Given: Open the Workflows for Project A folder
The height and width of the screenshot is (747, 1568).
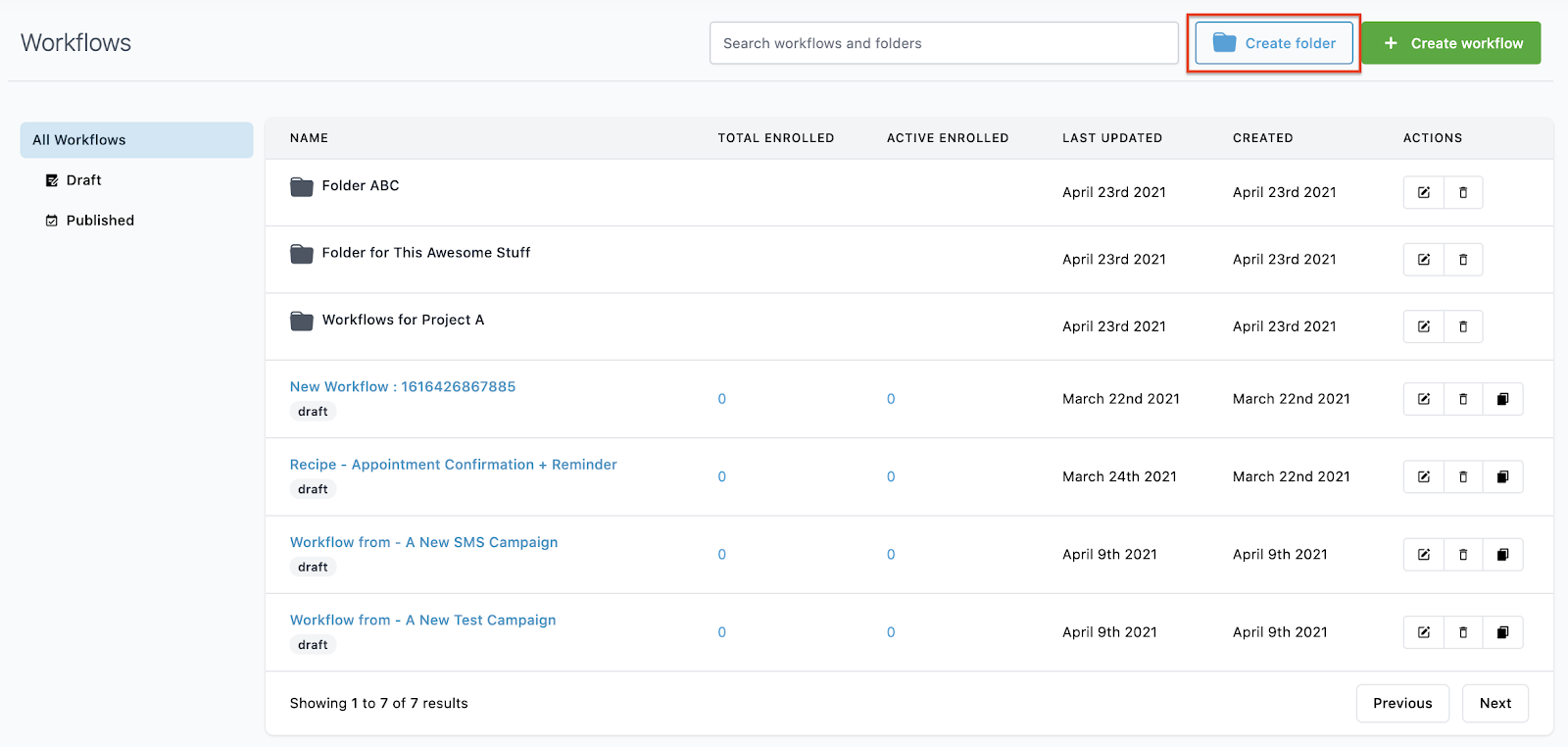Looking at the screenshot, I should click(x=403, y=321).
